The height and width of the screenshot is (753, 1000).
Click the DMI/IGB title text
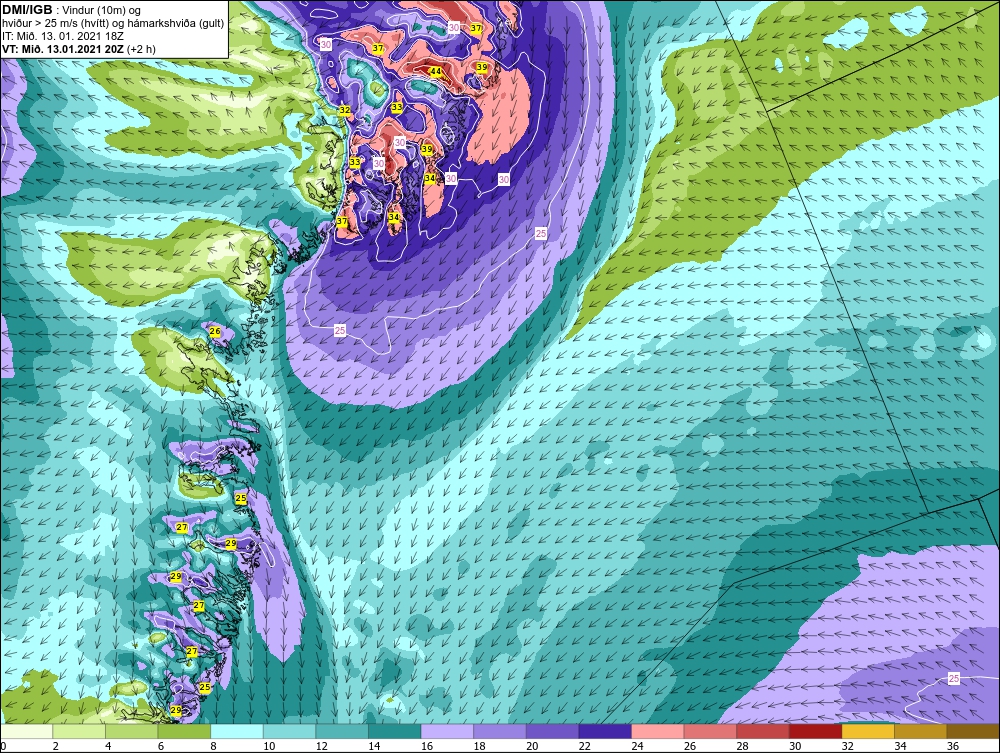point(27,10)
